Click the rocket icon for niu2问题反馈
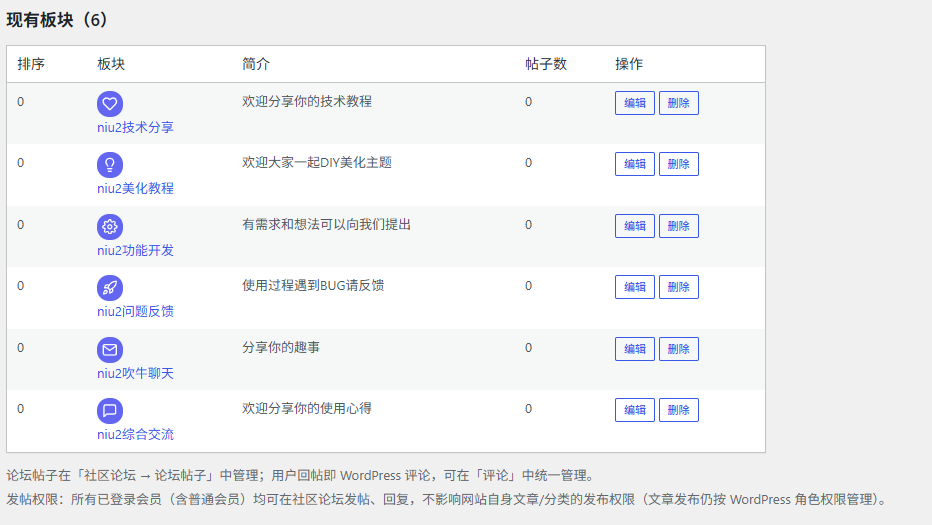 110,288
